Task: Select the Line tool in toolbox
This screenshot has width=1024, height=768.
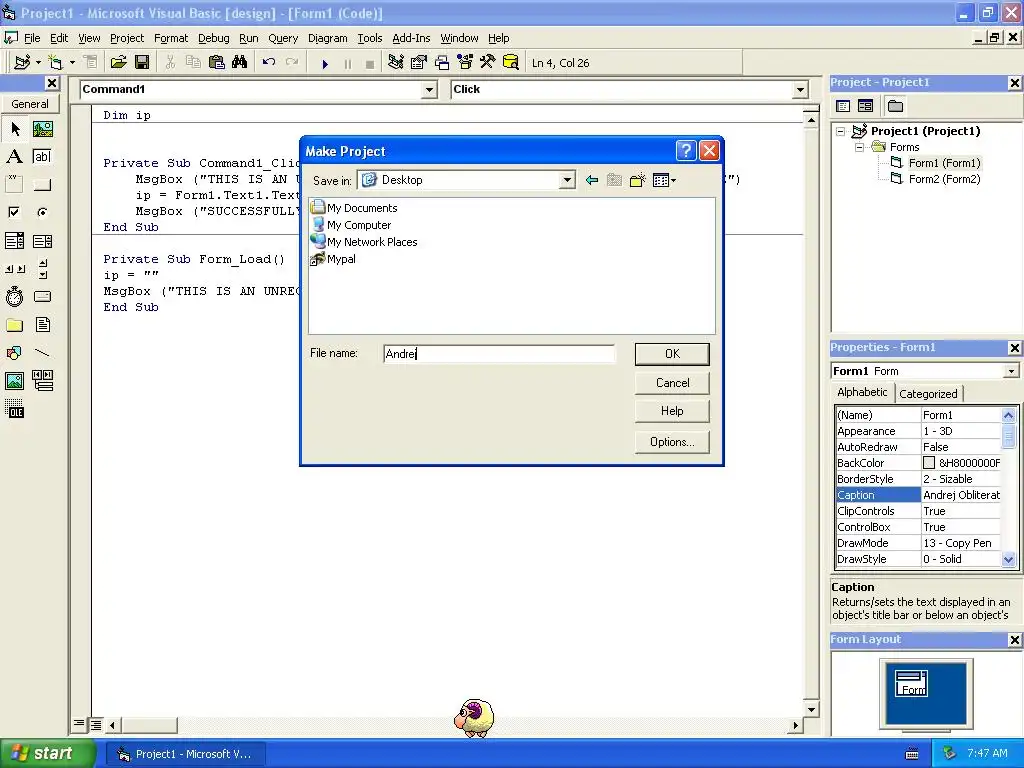Action: click(x=43, y=353)
